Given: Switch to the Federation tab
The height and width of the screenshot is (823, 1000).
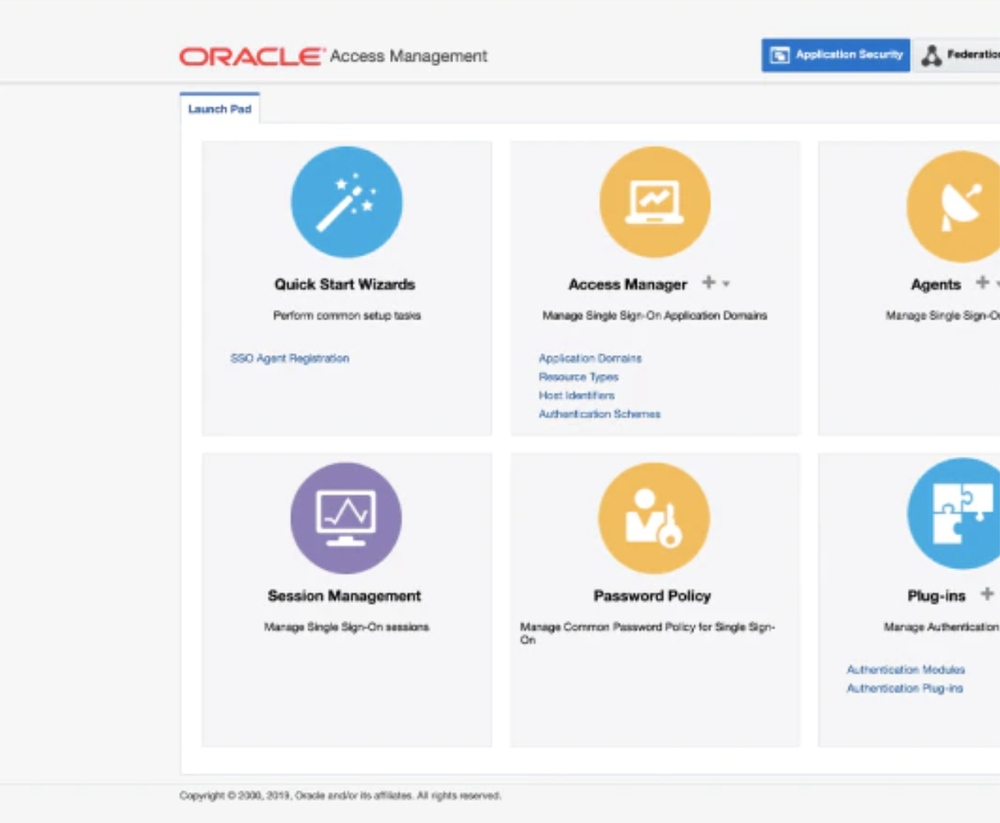Looking at the screenshot, I should [x=957, y=55].
